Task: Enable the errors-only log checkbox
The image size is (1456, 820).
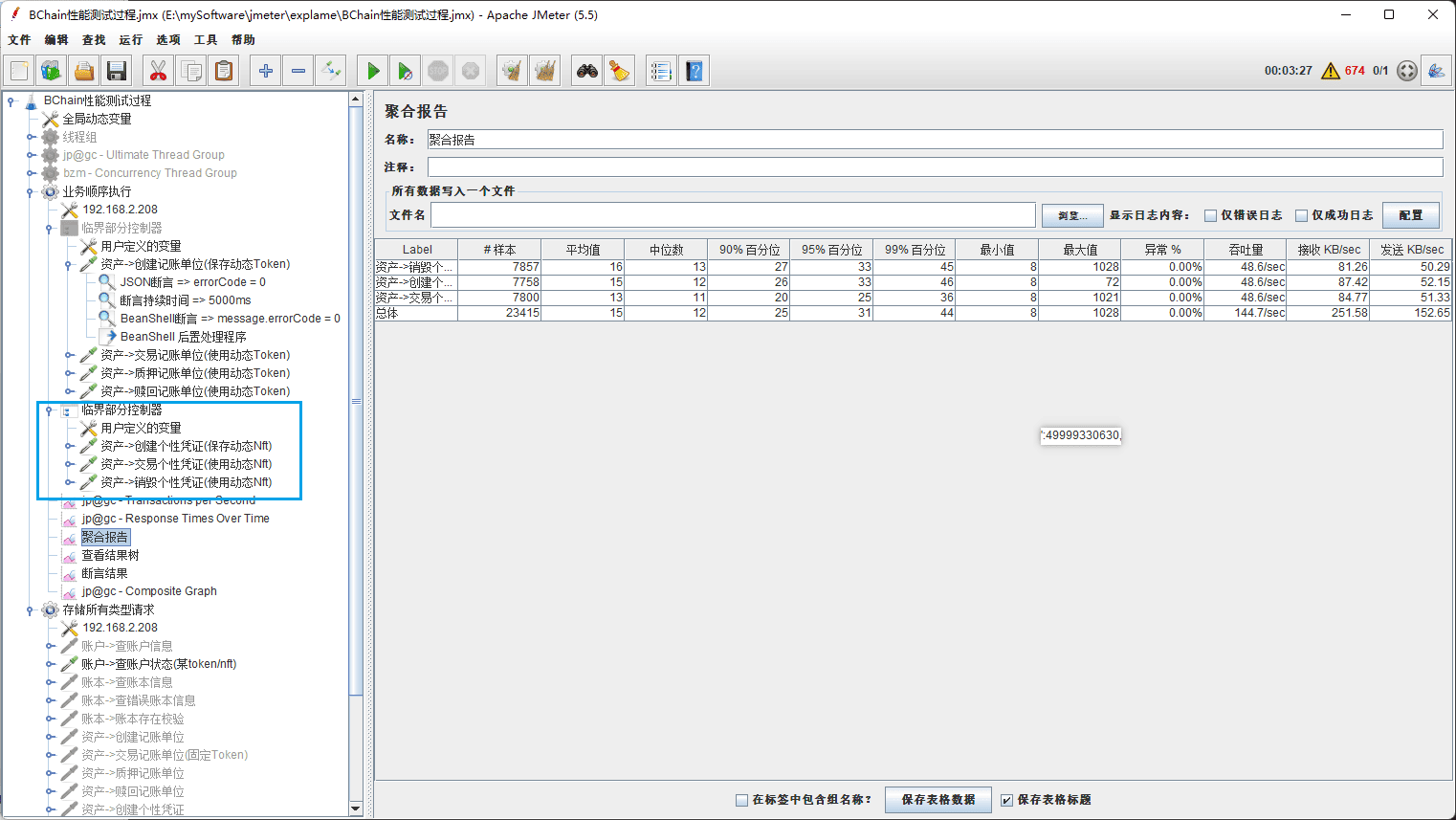Action: click(x=1210, y=215)
